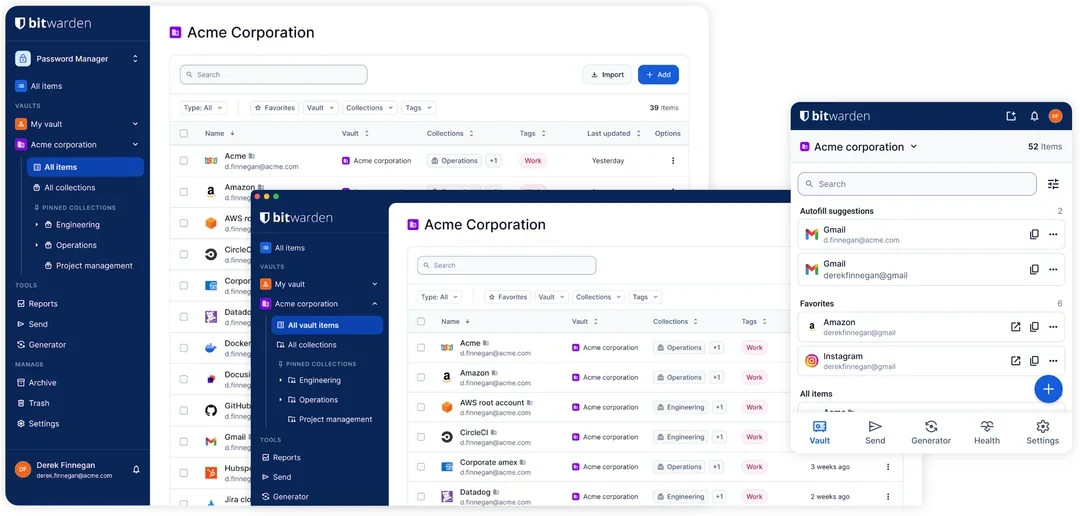Switch to Health tab in extension
1080x516 pixels.
(987, 433)
